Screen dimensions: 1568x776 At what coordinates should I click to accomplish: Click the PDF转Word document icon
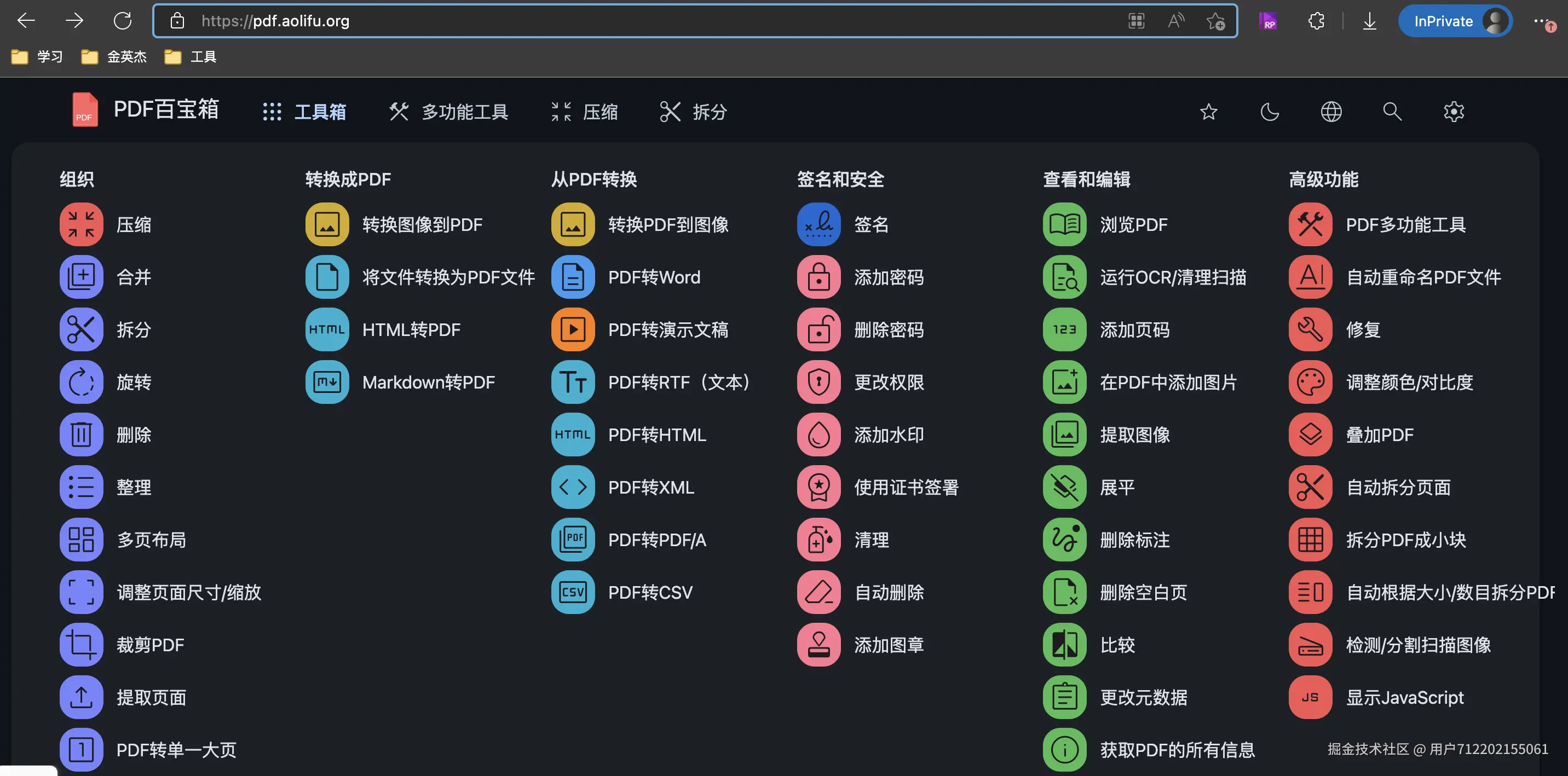coord(572,277)
